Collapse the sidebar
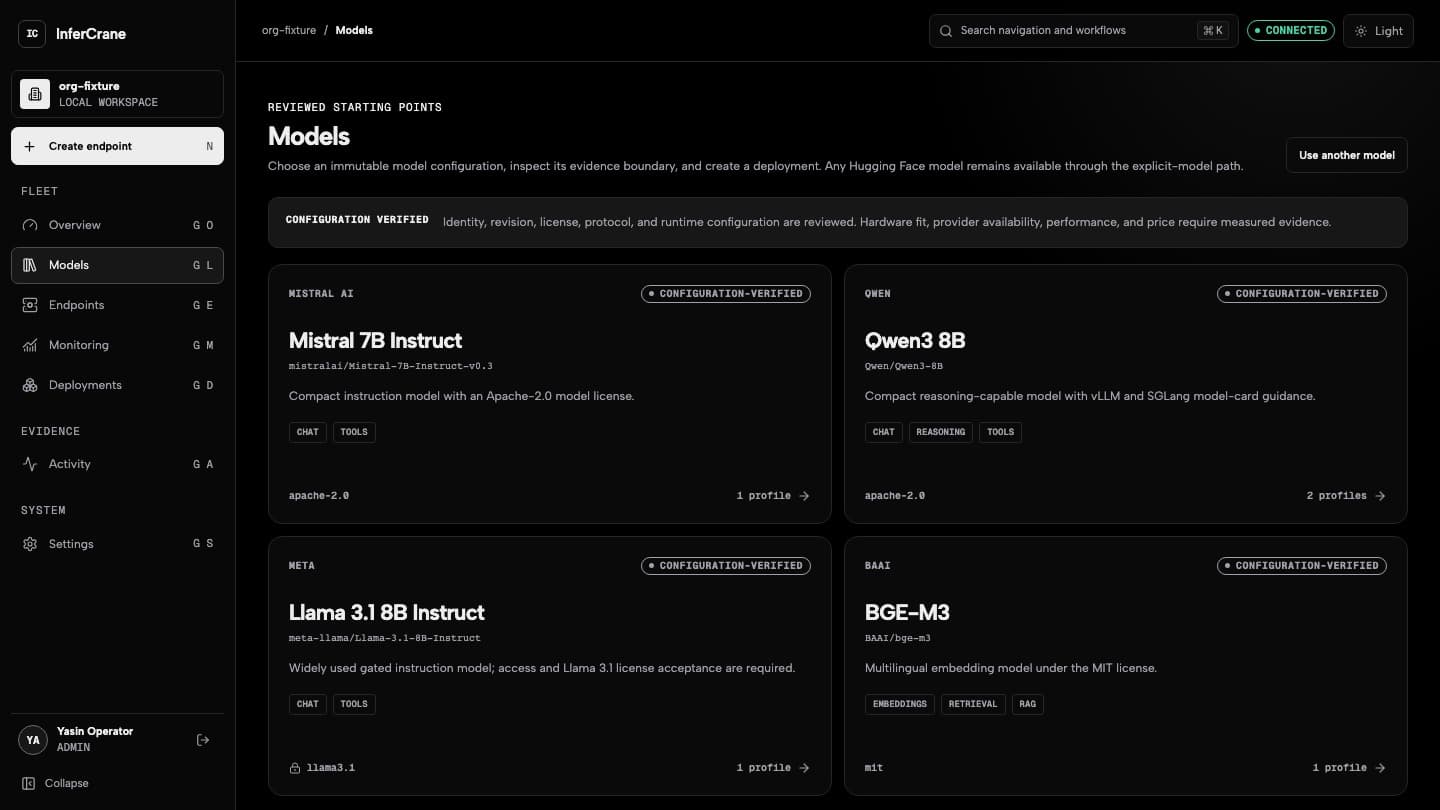 click(x=56, y=783)
